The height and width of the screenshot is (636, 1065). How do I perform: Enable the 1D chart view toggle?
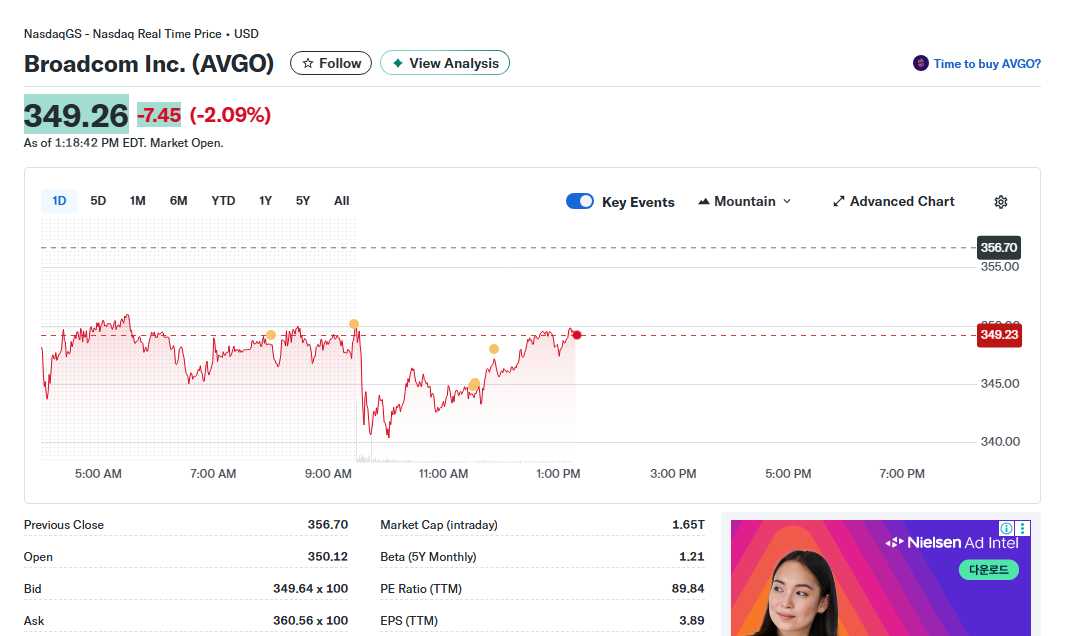[58, 200]
